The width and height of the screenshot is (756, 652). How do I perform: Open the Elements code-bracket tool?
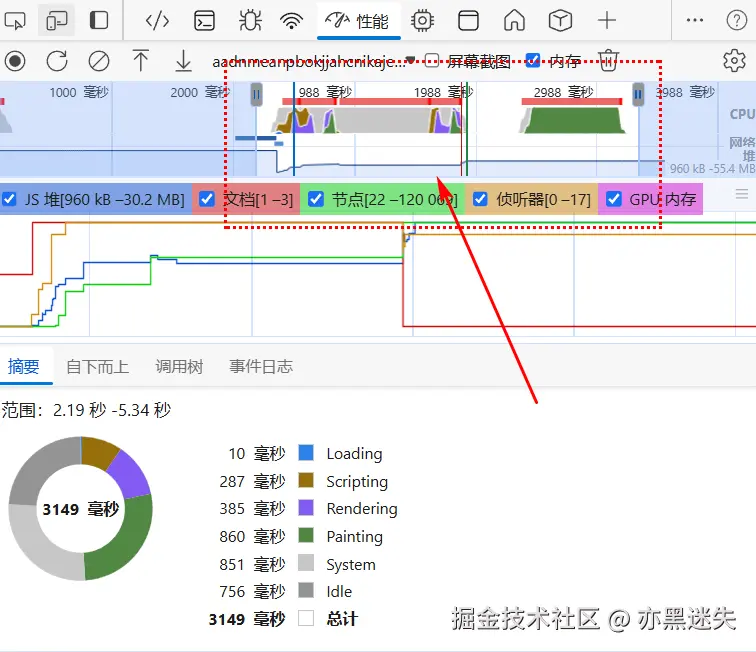pyautogui.click(x=157, y=21)
